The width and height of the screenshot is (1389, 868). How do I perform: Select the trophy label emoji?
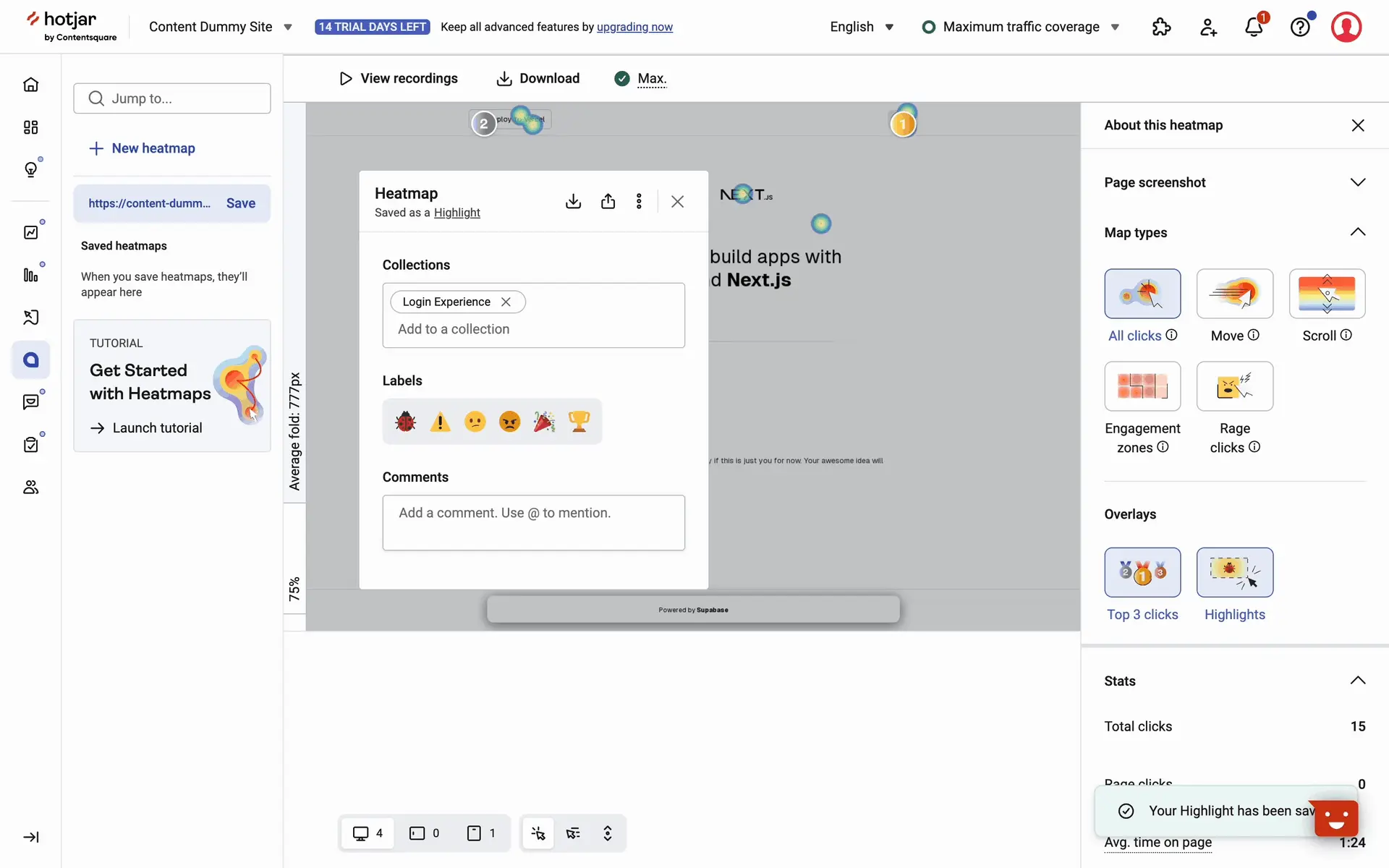[579, 421]
